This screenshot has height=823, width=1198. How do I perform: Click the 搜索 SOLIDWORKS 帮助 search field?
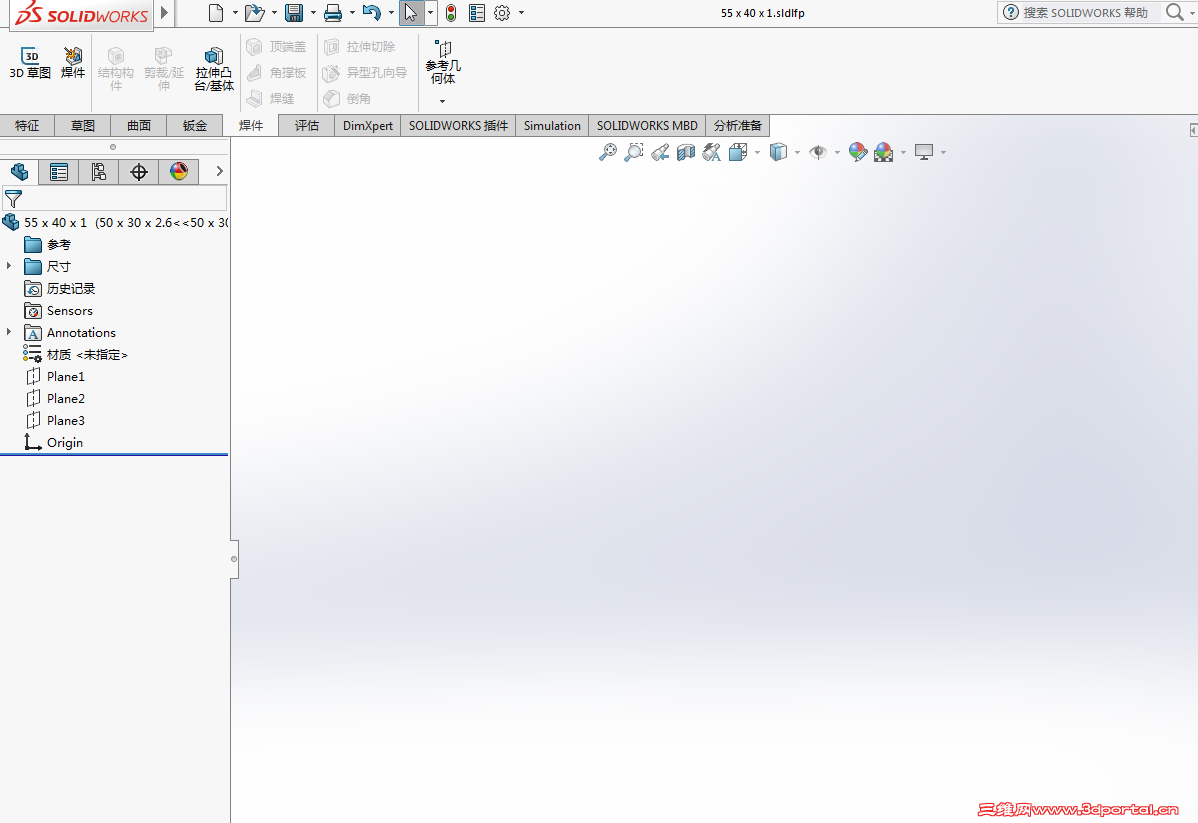tap(1086, 12)
